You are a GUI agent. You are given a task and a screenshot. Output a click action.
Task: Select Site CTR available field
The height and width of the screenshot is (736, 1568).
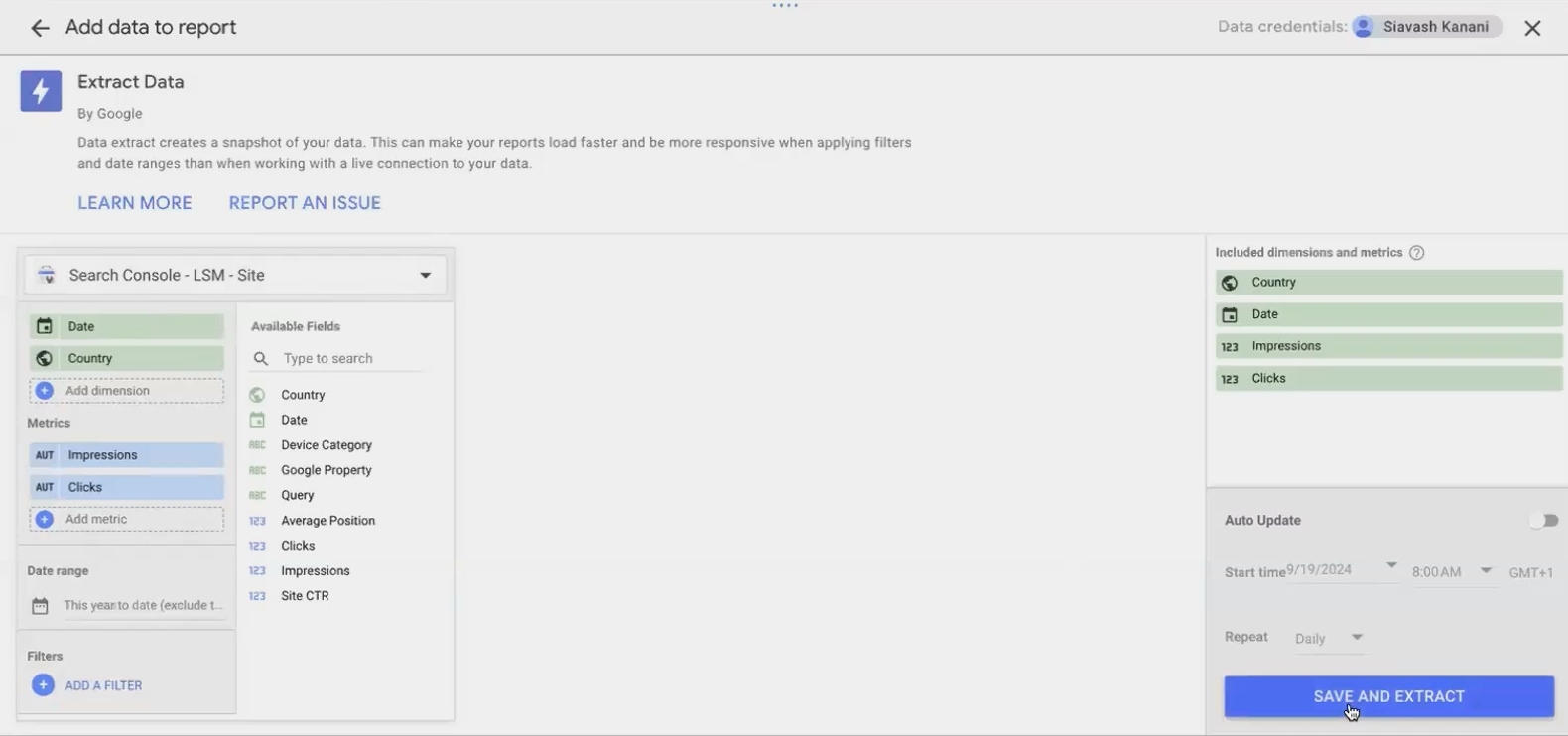click(x=305, y=596)
